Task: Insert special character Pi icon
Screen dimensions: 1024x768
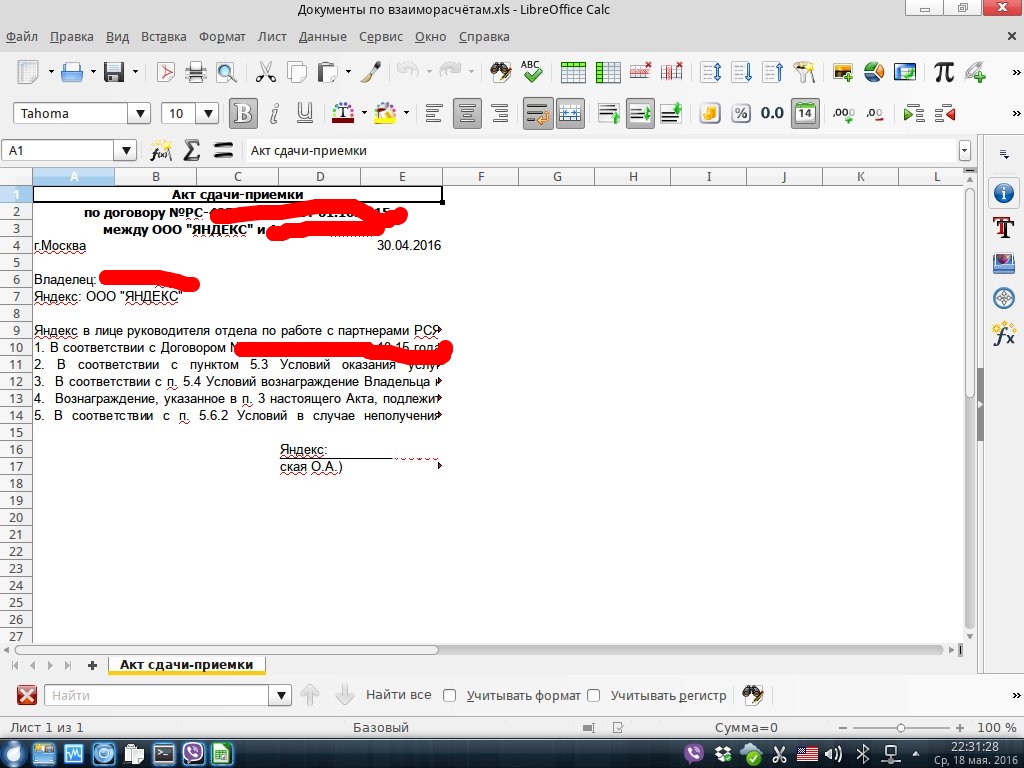Action: 944,72
